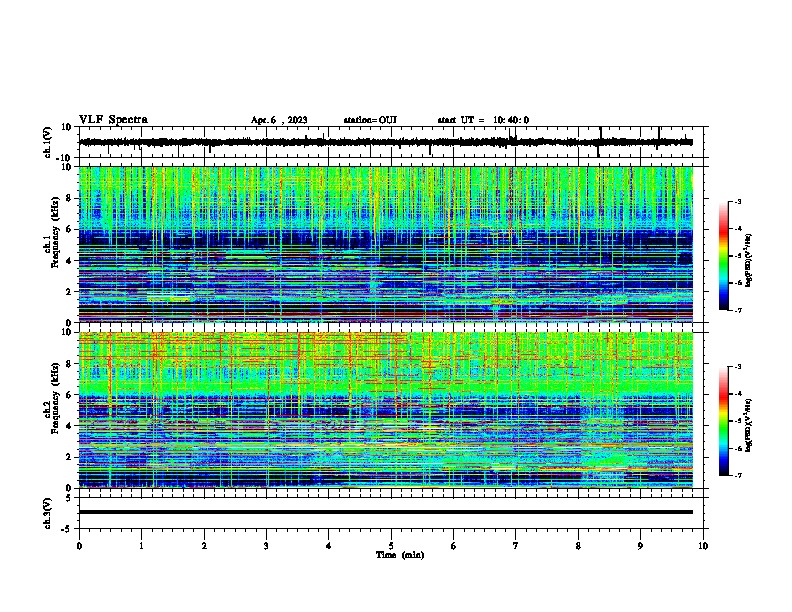Click the time axis tick label "7"
This screenshot has width=792, height=612.
[x=516, y=546]
